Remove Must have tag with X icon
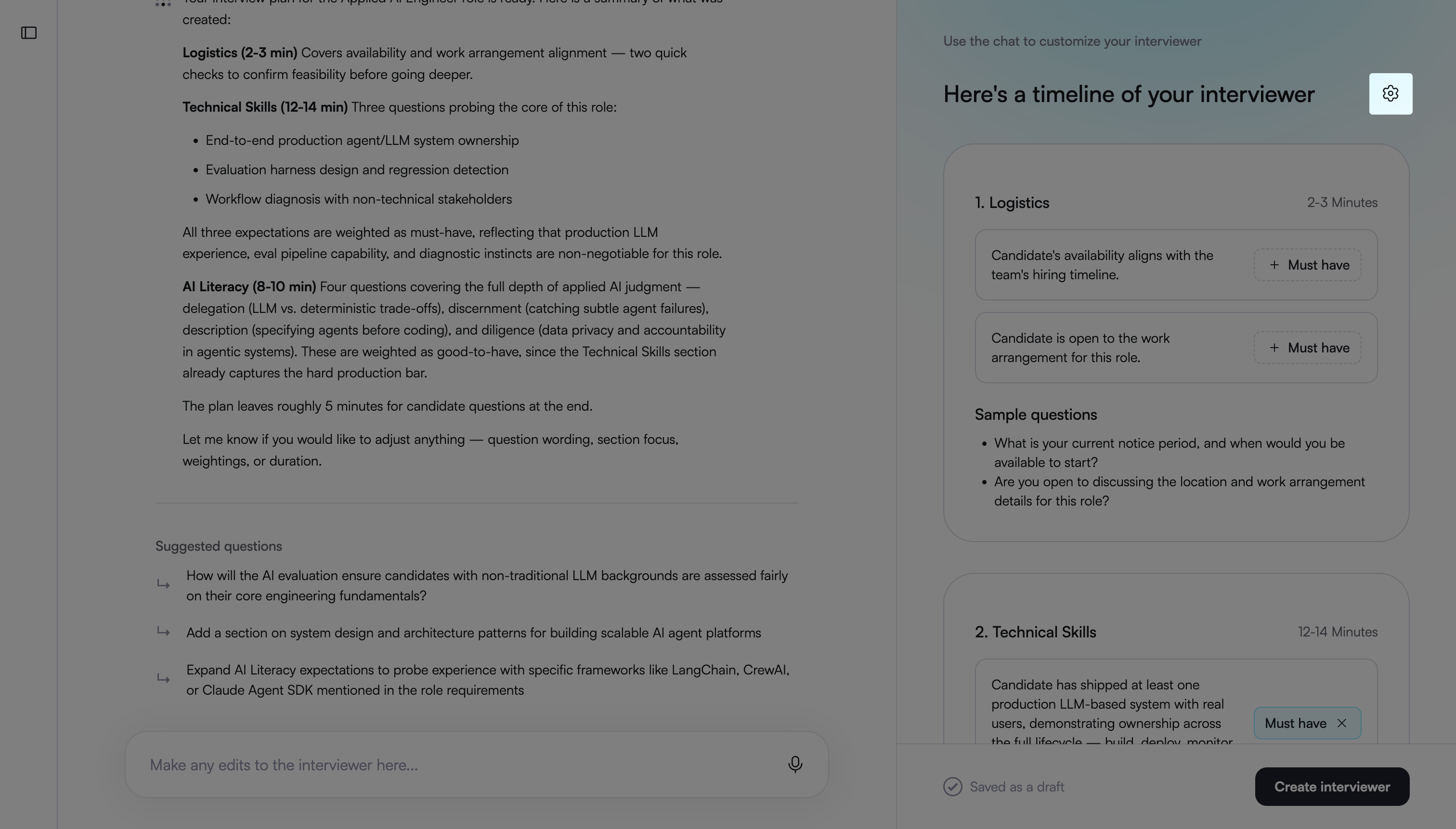Viewport: 1456px width, 829px height. pyautogui.click(x=1341, y=723)
